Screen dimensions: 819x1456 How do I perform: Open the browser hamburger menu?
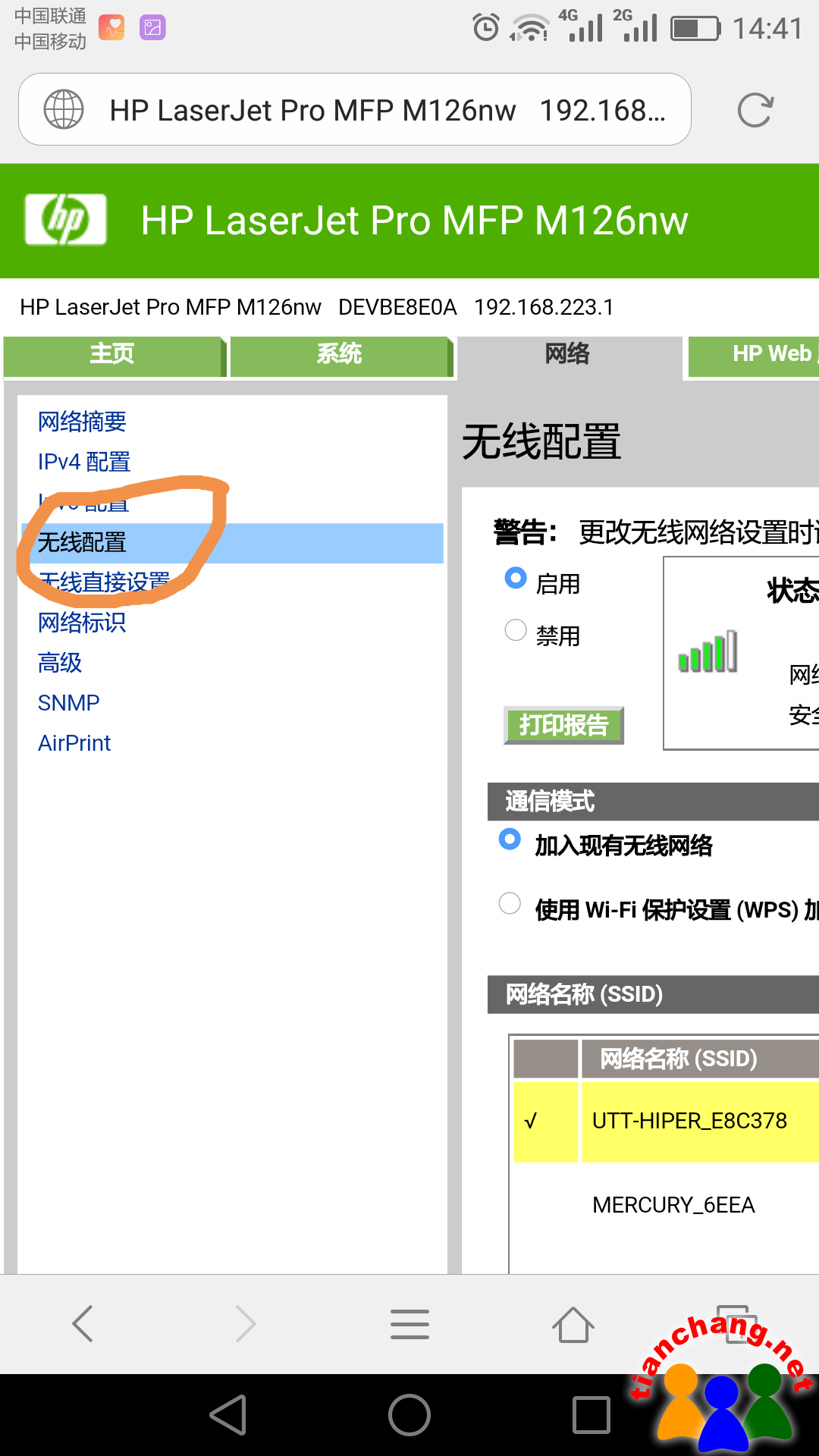409,1324
